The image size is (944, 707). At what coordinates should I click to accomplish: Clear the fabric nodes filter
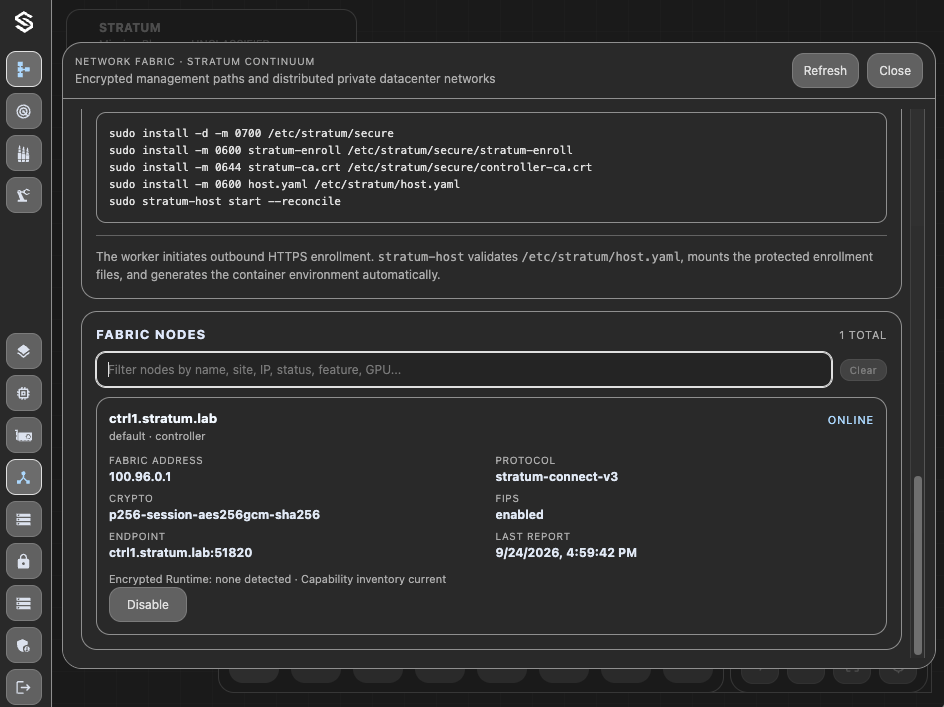coord(863,370)
